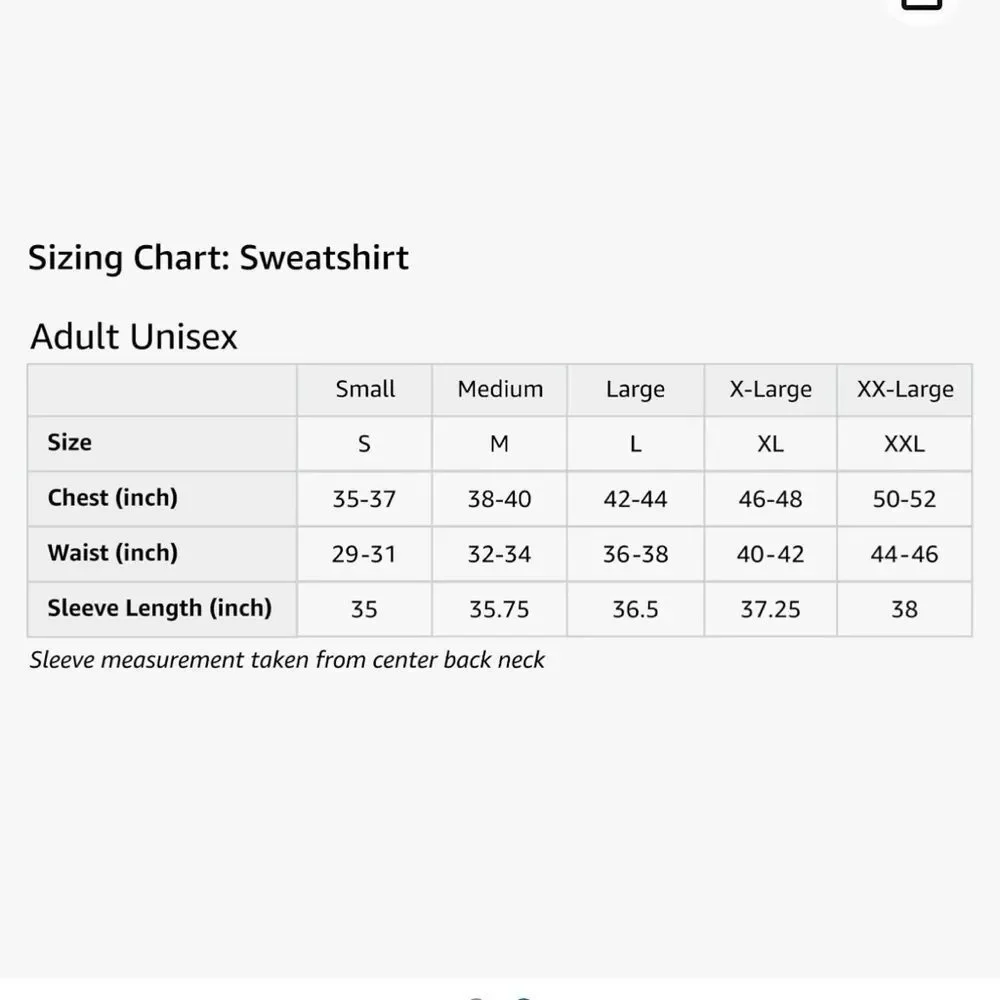Select the 'Large' column header
Screen dimensions: 1000x1000
coord(635,389)
